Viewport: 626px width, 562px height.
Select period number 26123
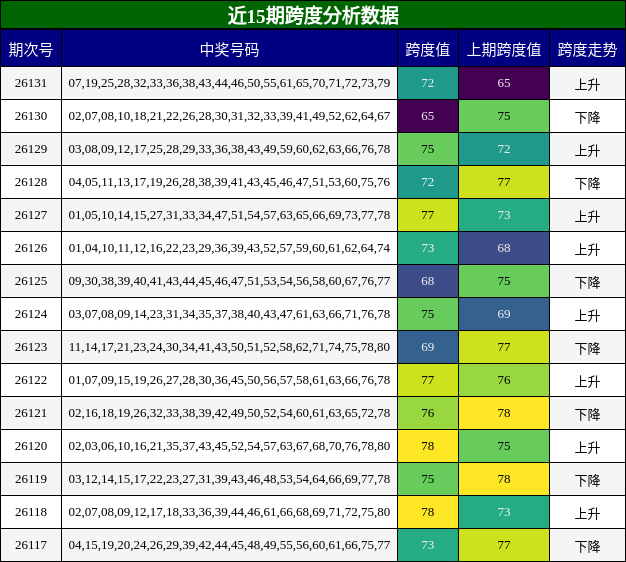pos(31,347)
